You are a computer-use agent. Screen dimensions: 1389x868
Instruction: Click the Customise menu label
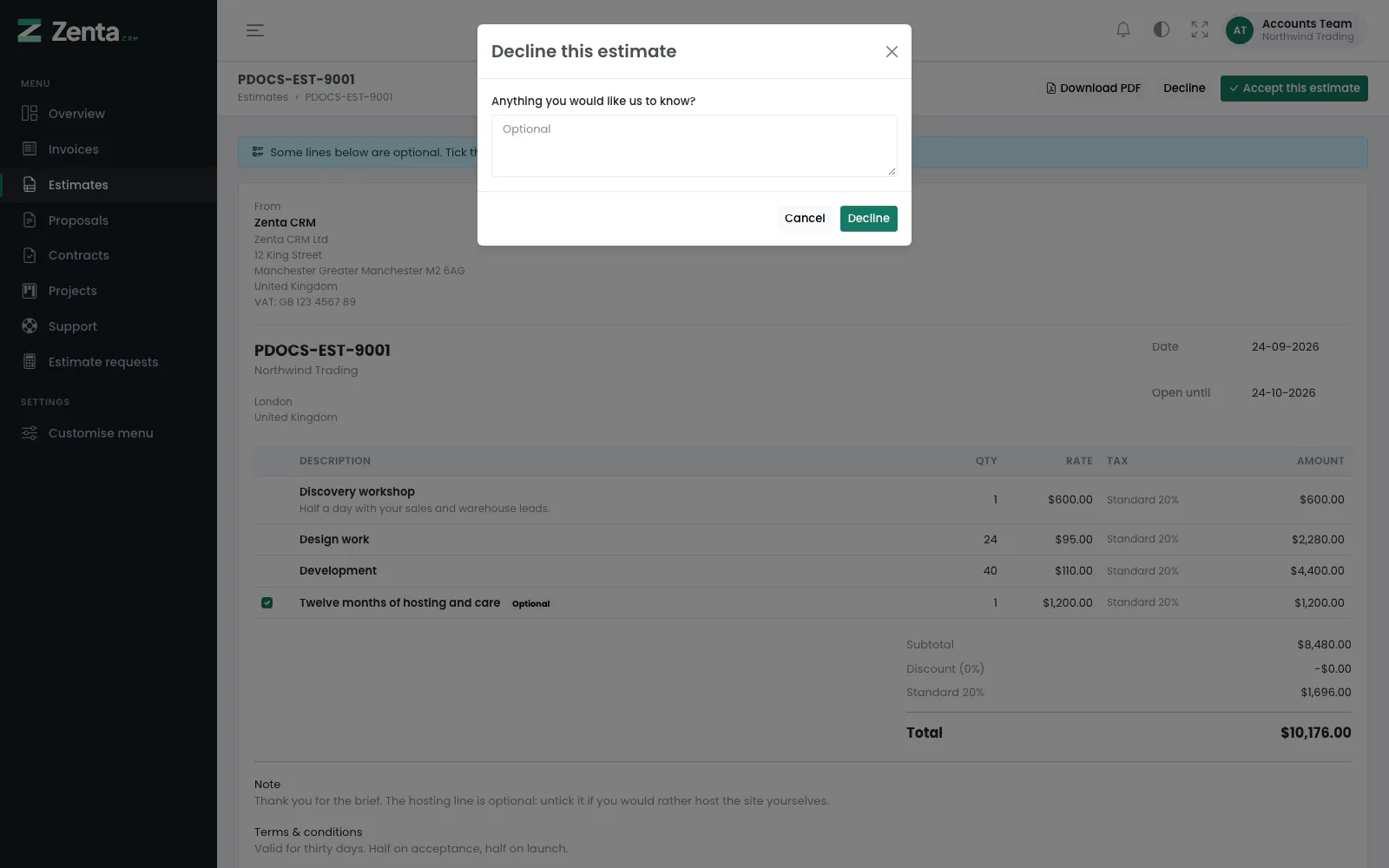pos(101,433)
